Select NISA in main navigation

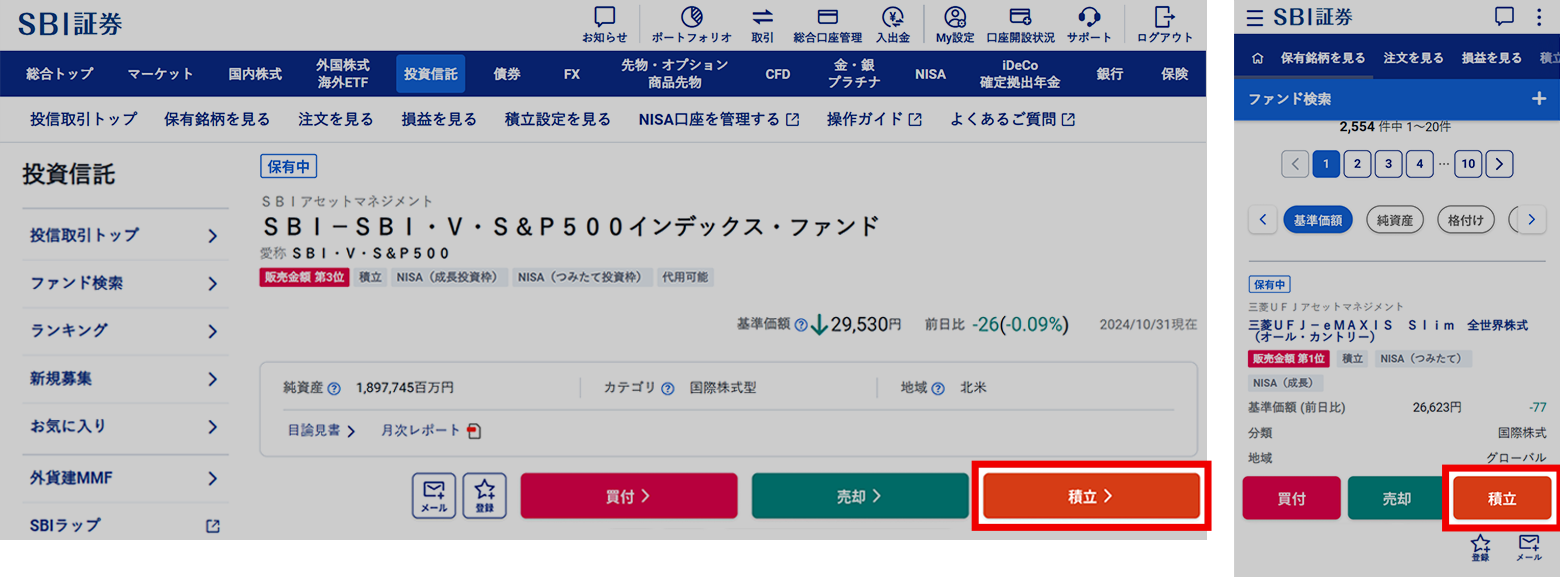click(x=930, y=74)
